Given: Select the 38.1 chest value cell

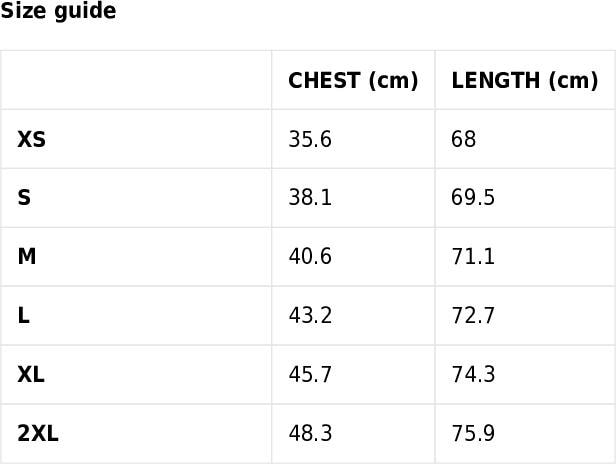Looking at the screenshot, I should [x=353, y=198].
